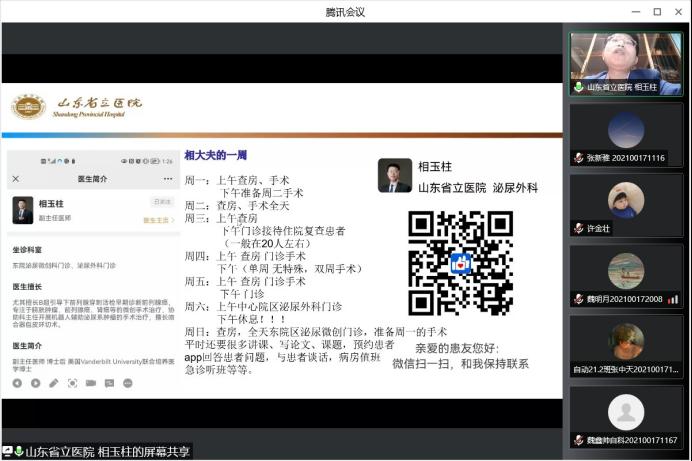Click the 已关注 follow button on the doctor card
Screen dimensions: 692x461
click(x=162, y=202)
